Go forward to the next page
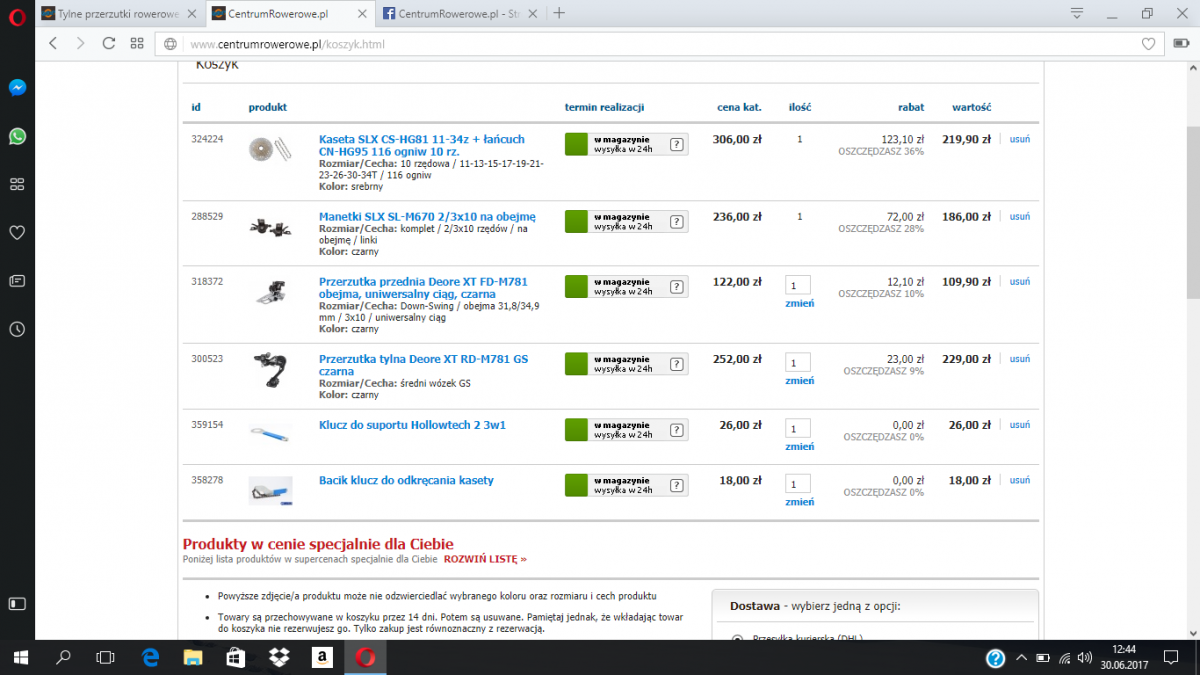The width and height of the screenshot is (1200, 675). [81, 44]
